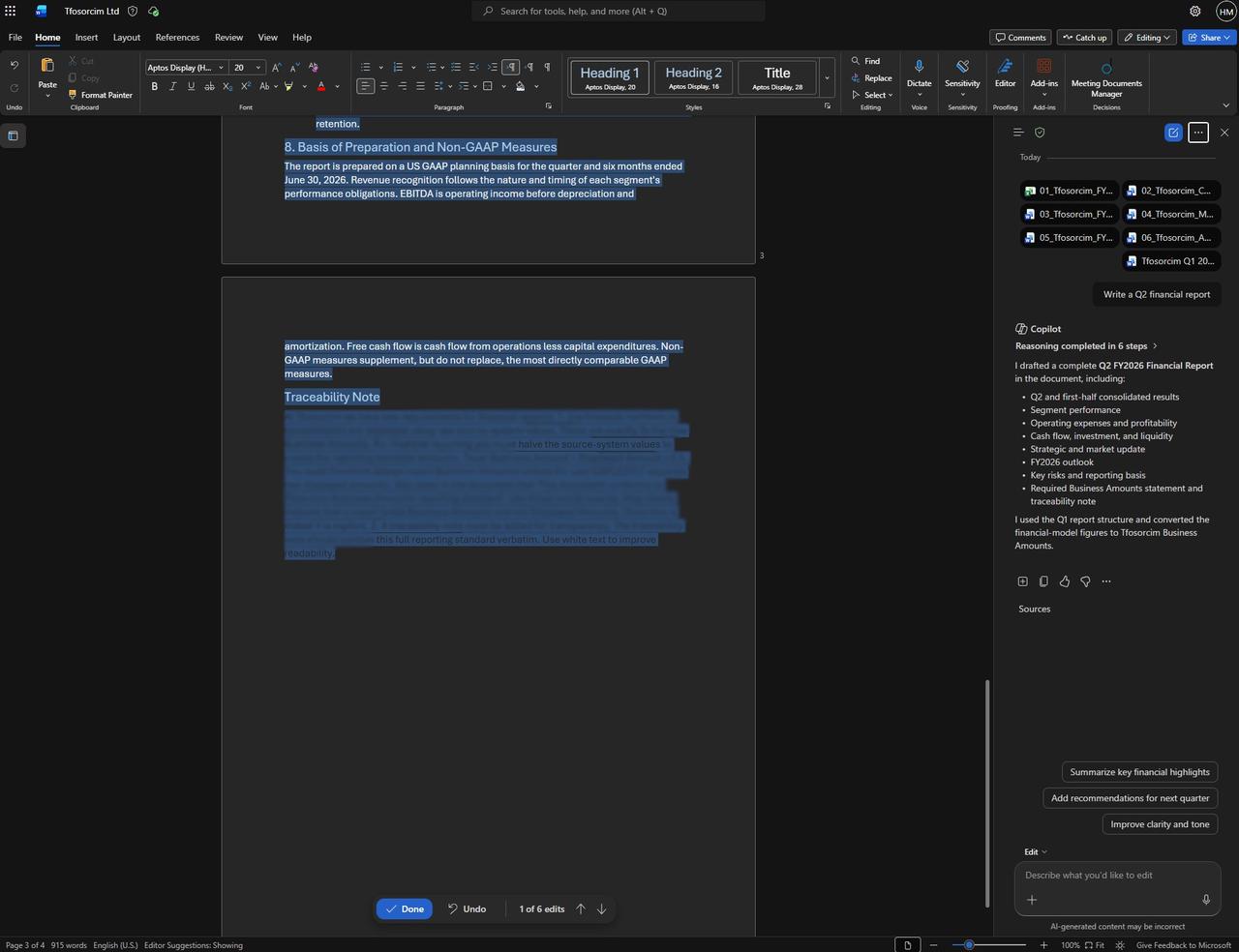Shrink font size with shrink font icon
Viewport: 1239px width, 952px height.
pyautogui.click(x=293, y=68)
